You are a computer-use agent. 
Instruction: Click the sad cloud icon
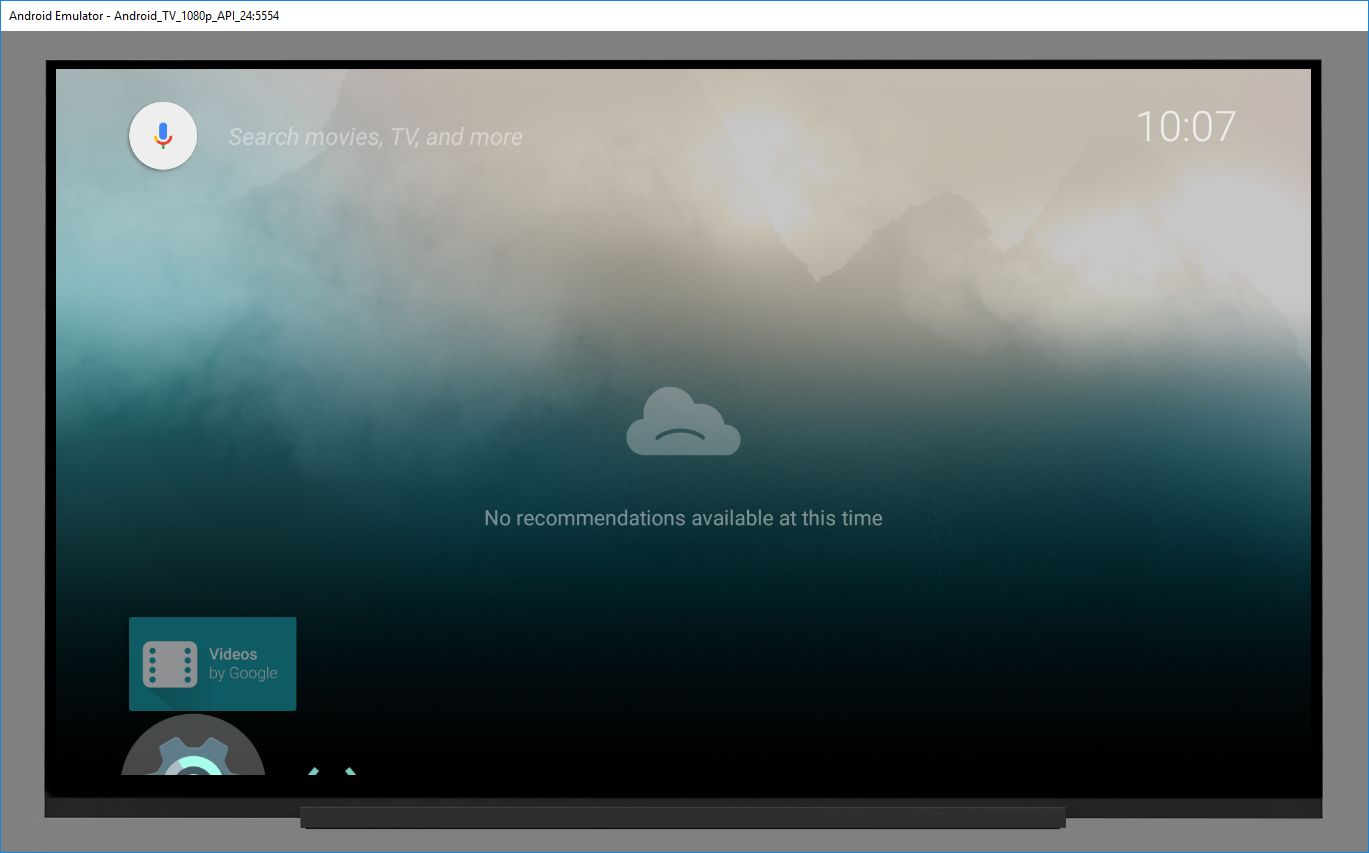pos(683,422)
